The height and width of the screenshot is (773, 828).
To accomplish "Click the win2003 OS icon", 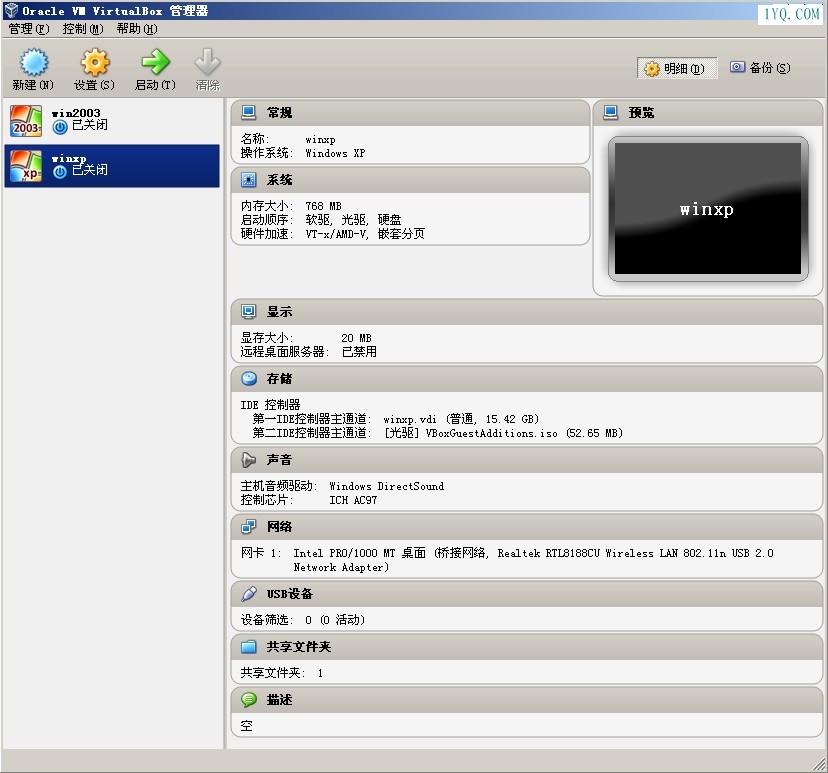I will [x=26, y=121].
